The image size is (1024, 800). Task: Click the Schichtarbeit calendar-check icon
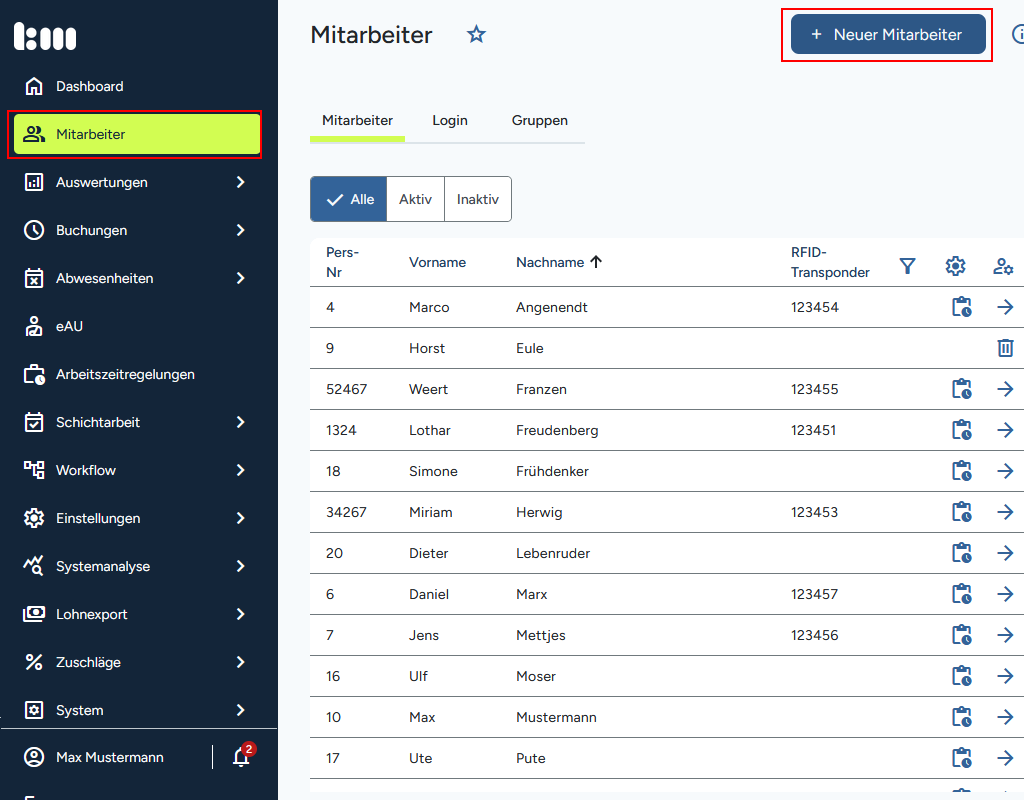(34, 422)
